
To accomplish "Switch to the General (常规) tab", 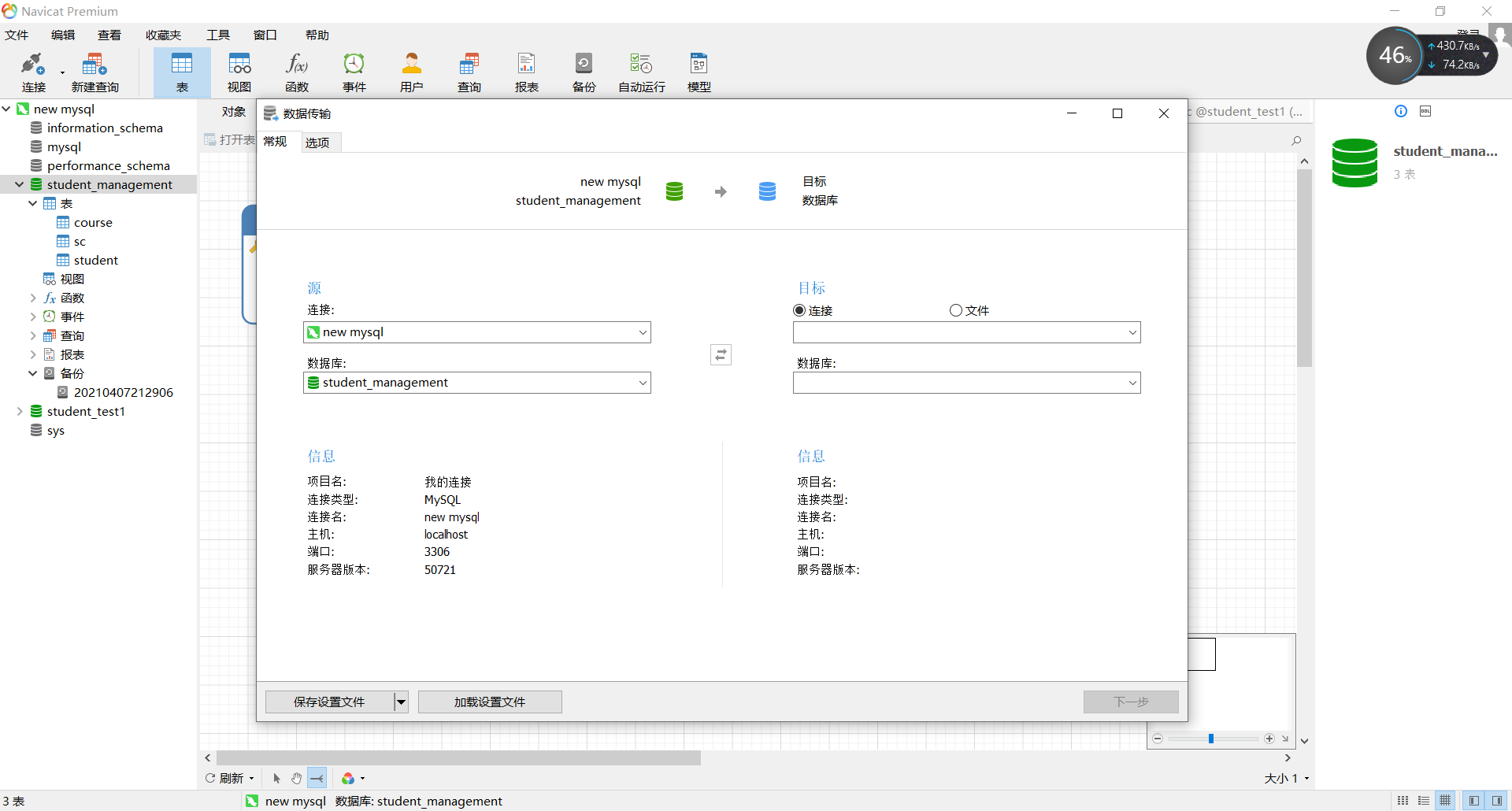I will [x=276, y=142].
